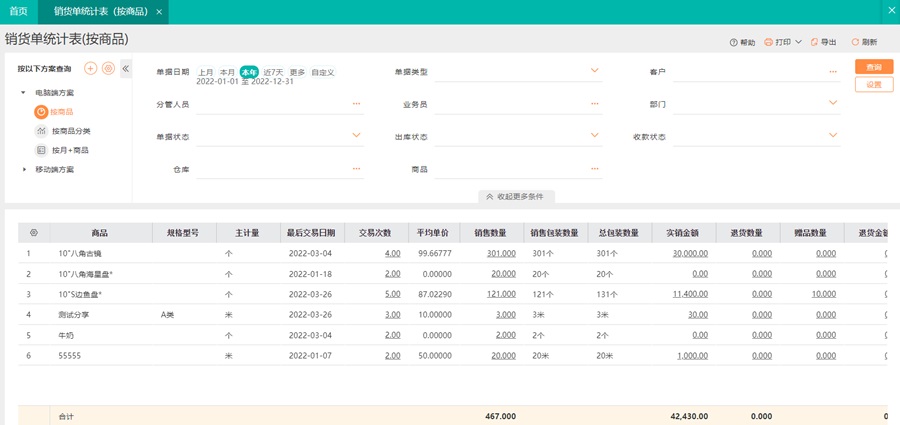Image resolution: width=900 pixels, height=425 pixels.
Task: Click the 打印 printer icon
Action: [x=769, y=42]
